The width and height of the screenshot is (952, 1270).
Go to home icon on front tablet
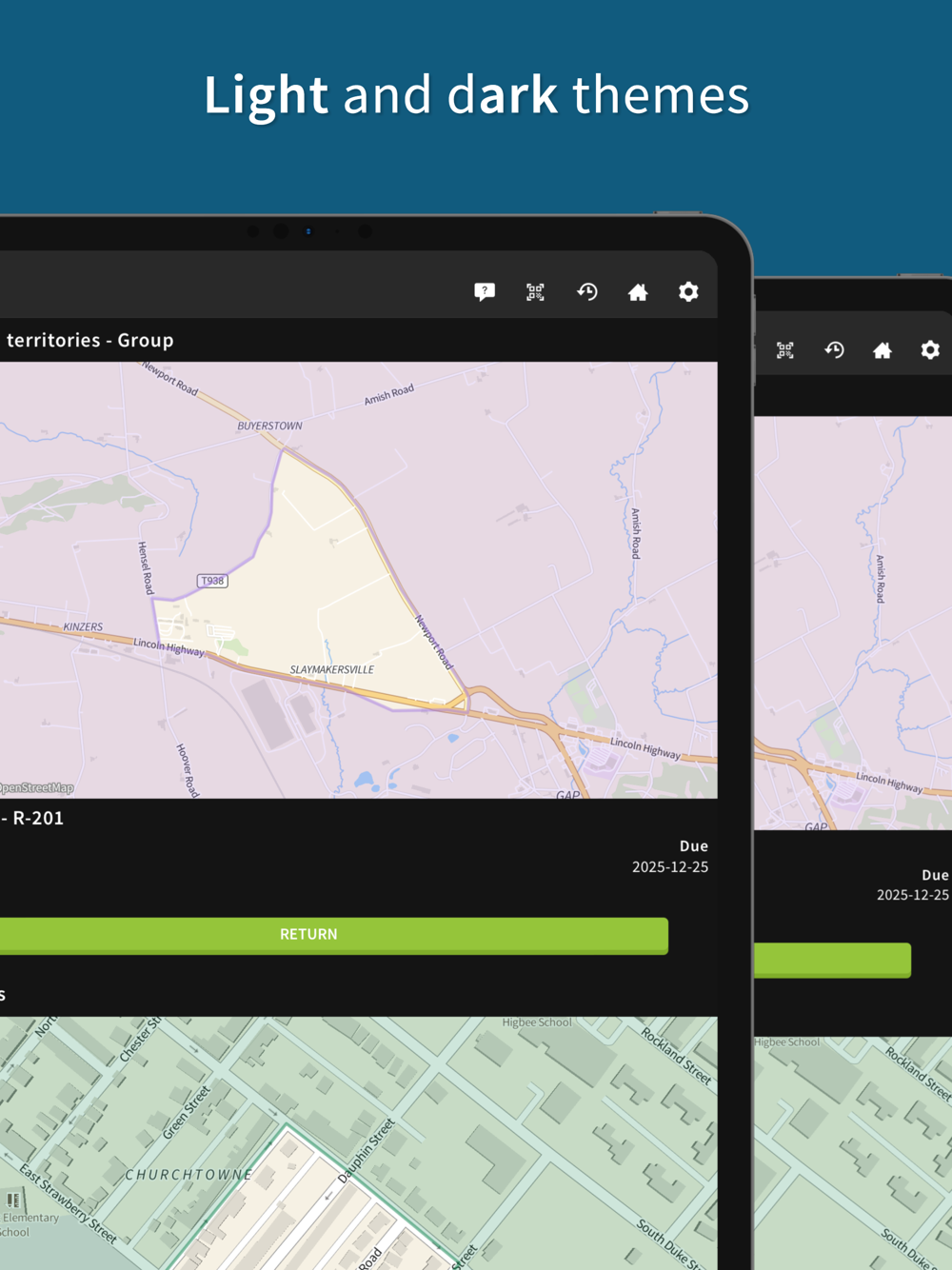pyautogui.click(x=638, y=292)
